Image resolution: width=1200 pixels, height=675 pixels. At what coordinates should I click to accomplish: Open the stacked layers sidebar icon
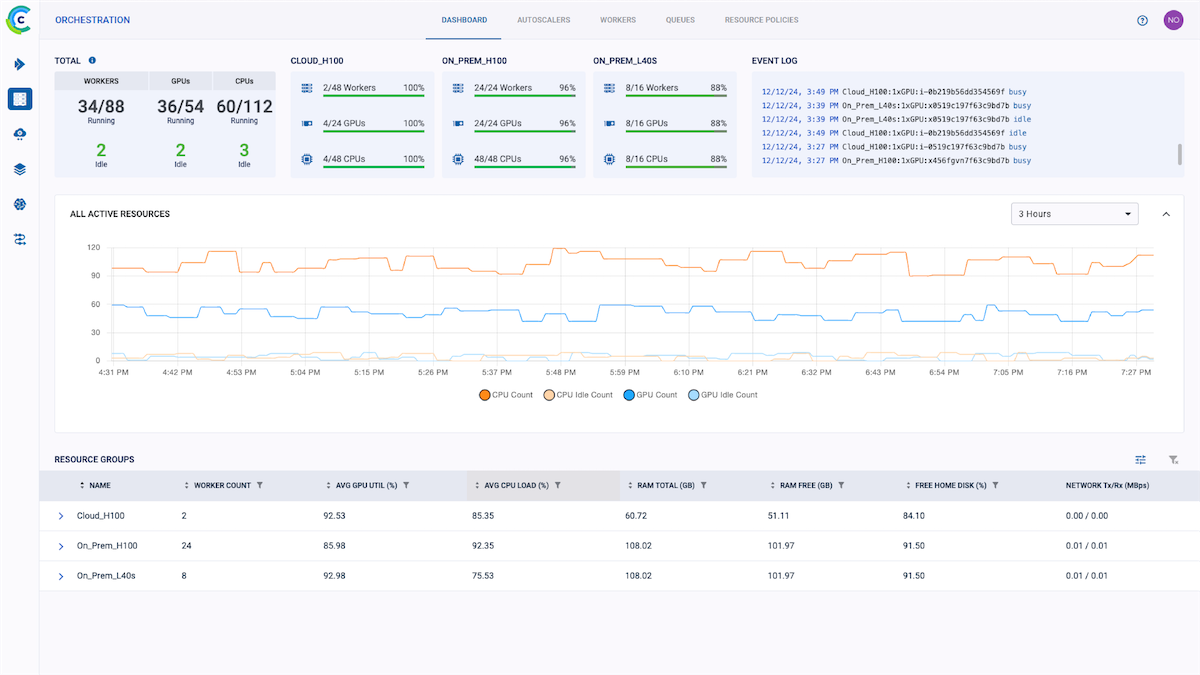(19, 169)
